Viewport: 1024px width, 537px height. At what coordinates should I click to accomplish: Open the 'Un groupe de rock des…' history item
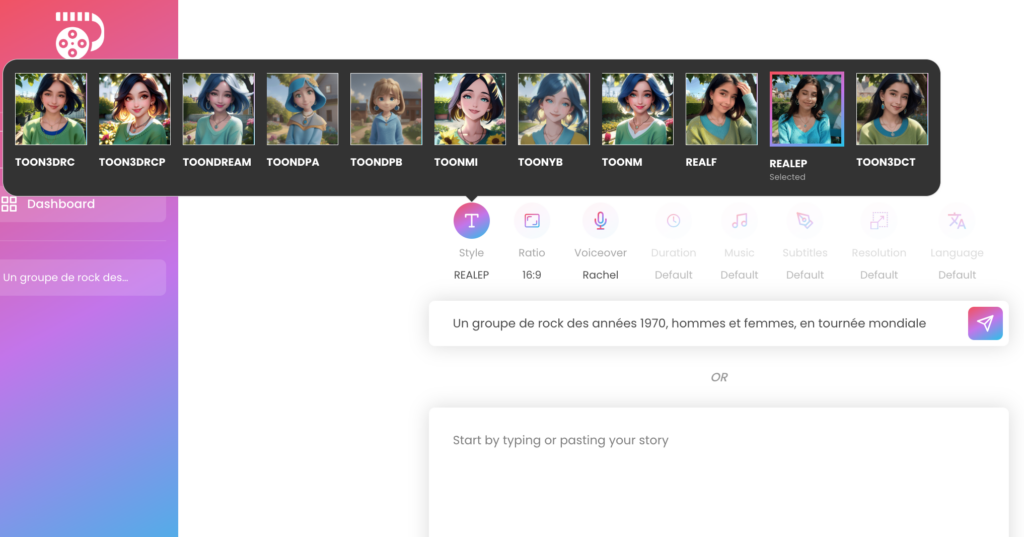coord(82,277)
